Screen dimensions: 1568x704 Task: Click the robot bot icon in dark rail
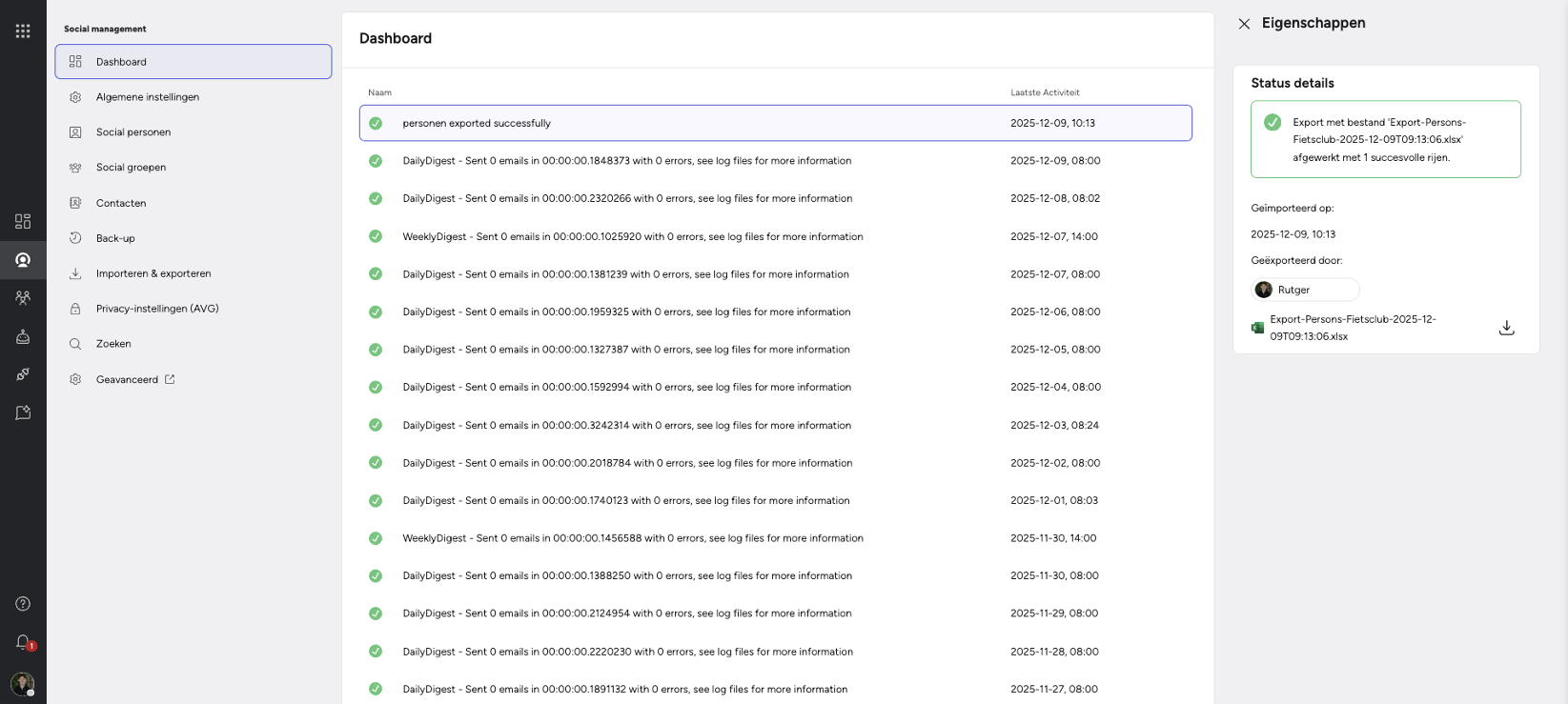[23, 336]
